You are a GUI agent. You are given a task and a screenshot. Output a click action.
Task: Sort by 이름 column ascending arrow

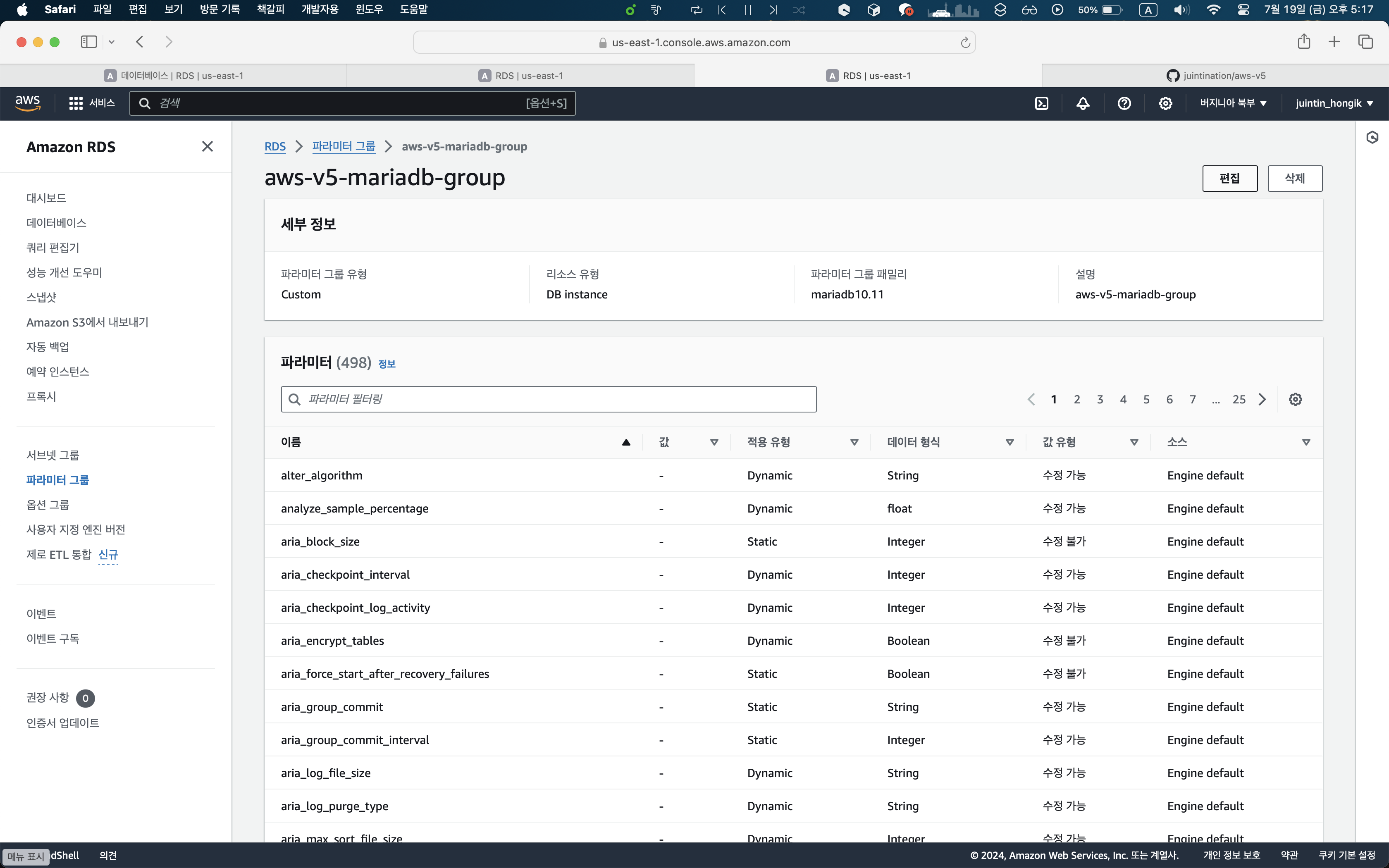click(626, 442)
